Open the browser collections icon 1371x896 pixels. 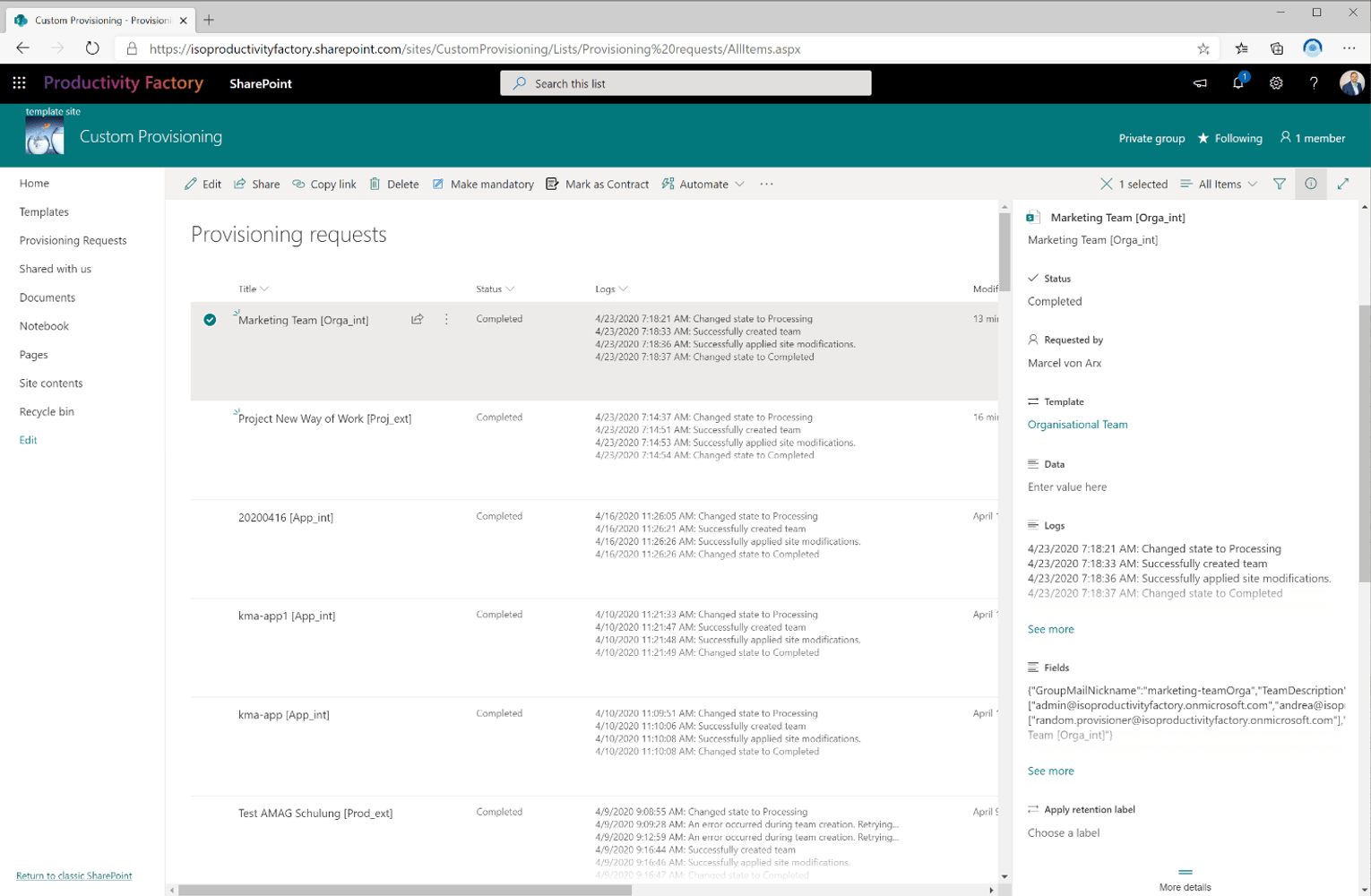click(1277, 48)
